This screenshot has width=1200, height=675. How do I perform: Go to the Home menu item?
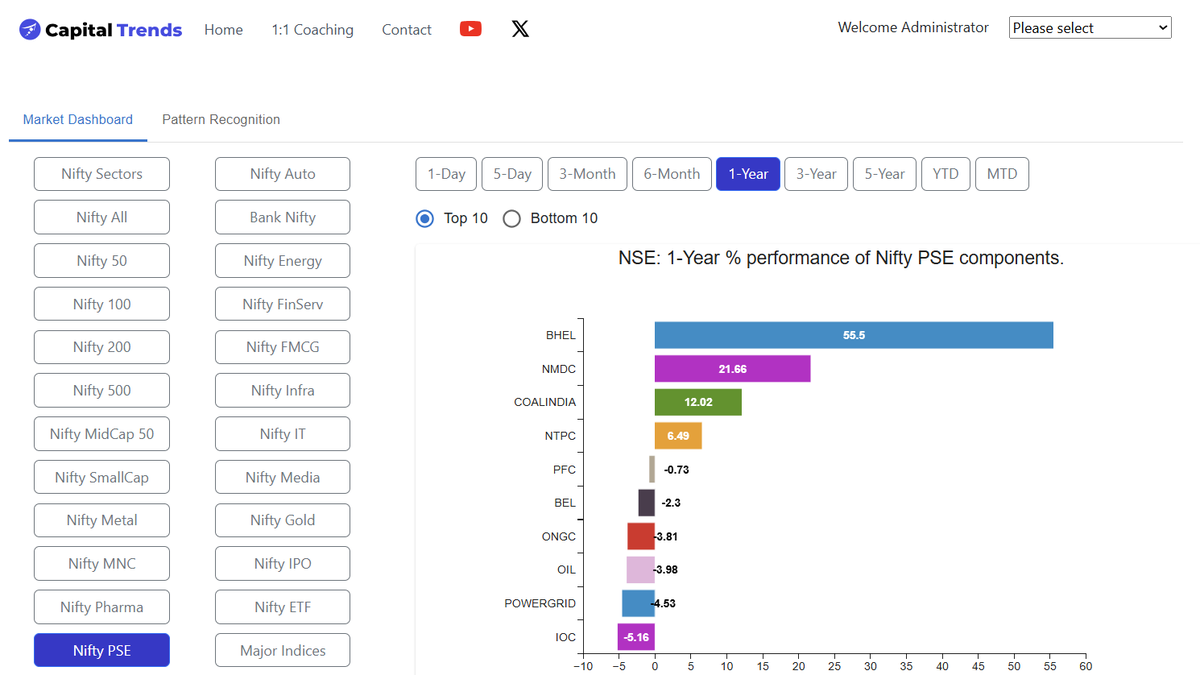223,29
